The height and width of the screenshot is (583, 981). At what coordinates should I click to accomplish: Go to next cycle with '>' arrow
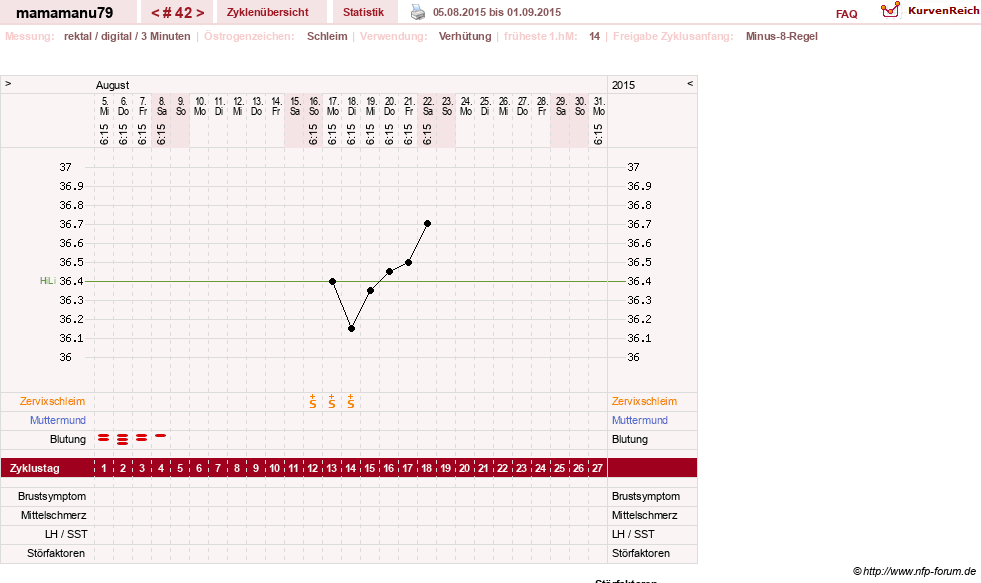pyautogui.click(x=200, y=13)
